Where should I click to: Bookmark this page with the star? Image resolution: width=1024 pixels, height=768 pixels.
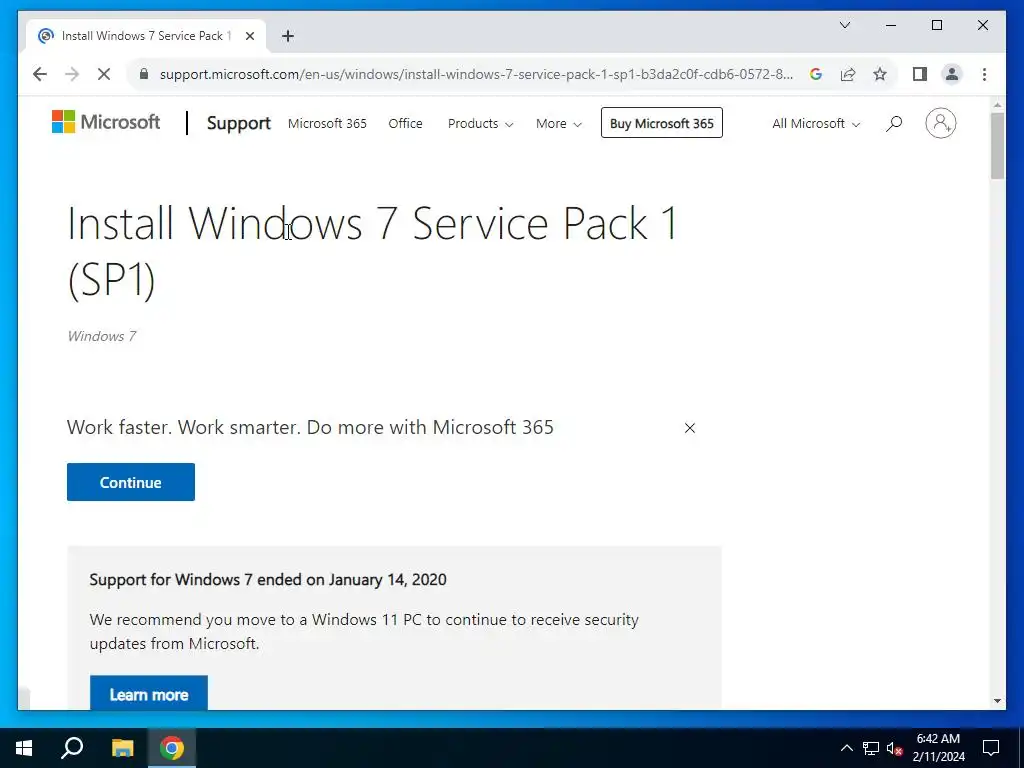(880, 74)
